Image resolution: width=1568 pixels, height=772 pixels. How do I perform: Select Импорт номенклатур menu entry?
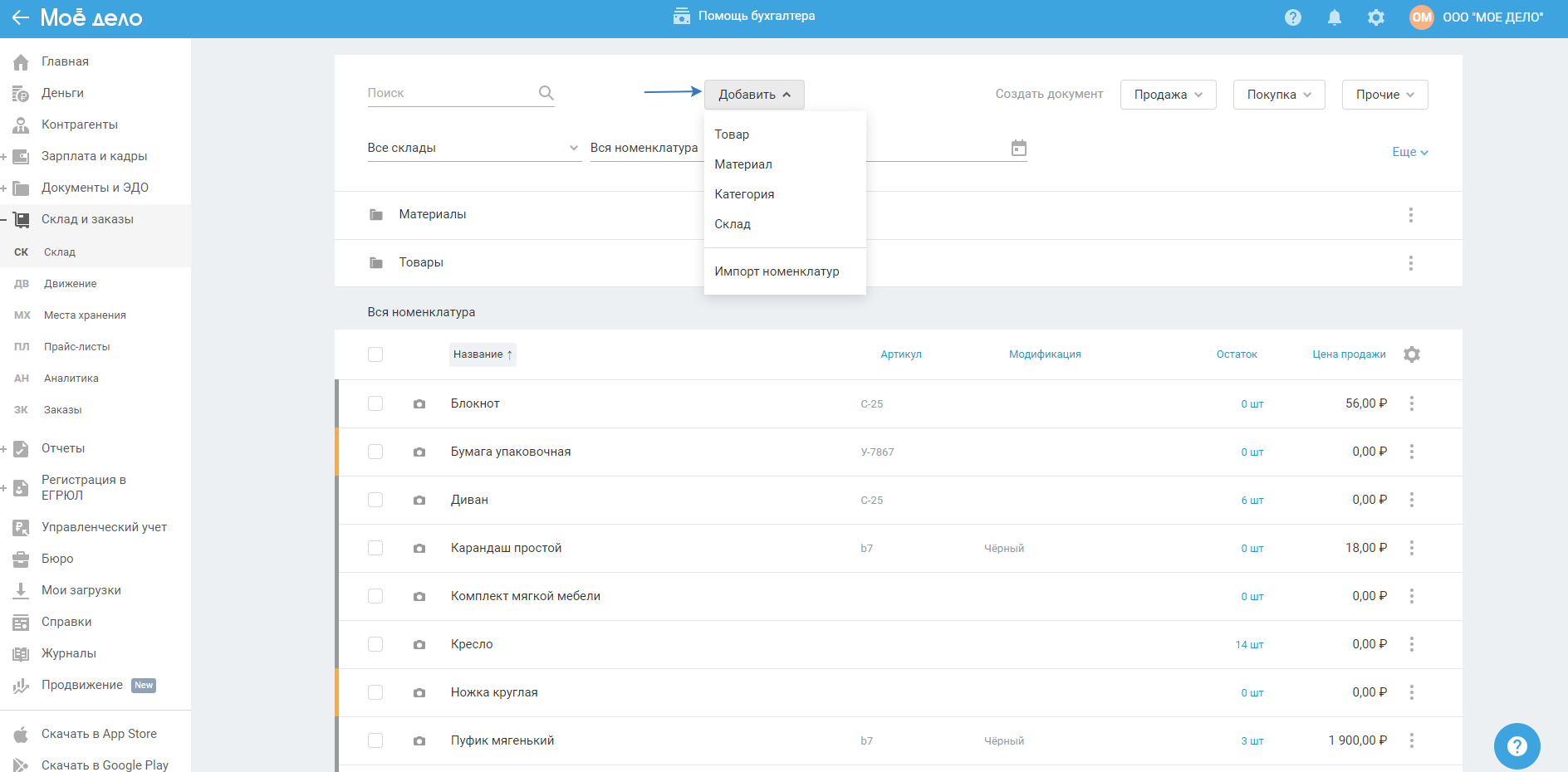click(777, 271)
